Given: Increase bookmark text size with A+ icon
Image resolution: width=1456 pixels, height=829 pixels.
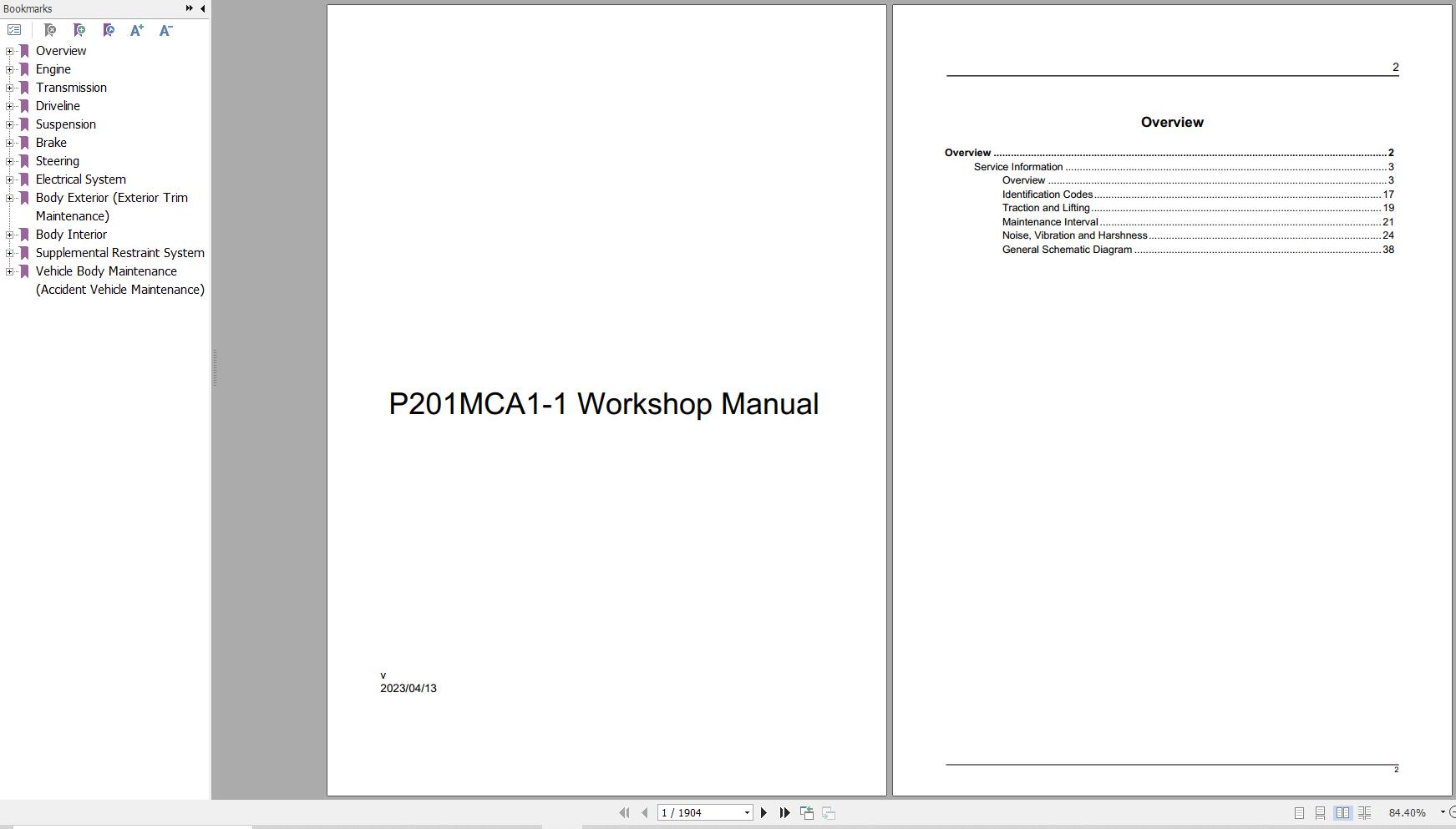Looking at the screenshot, I should [x=137, y=29].
